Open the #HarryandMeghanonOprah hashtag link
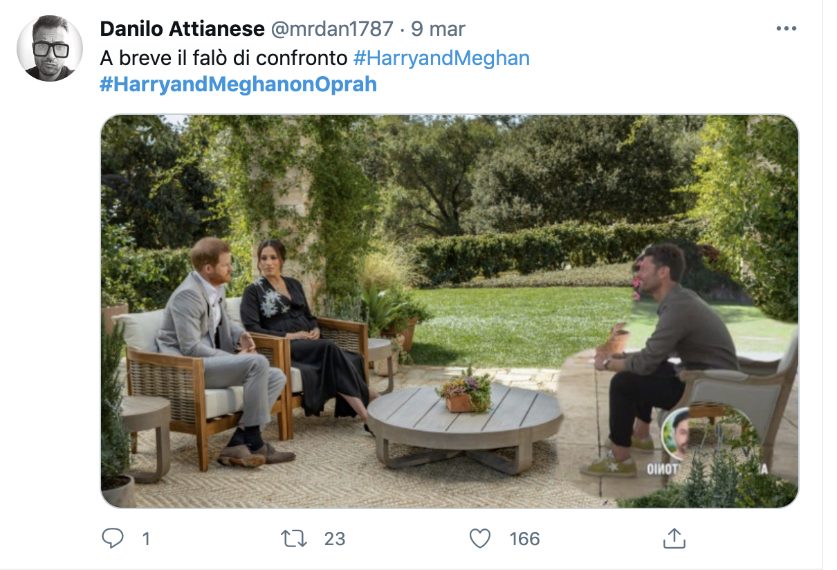837x570 pixels. [x=238, y=84]
